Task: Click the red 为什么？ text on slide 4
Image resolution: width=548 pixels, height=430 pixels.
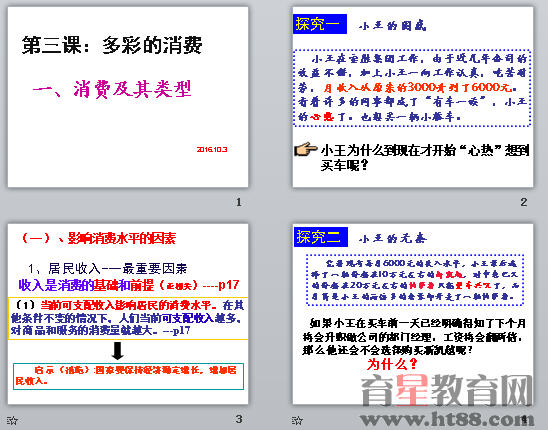Action: point(392,364)
